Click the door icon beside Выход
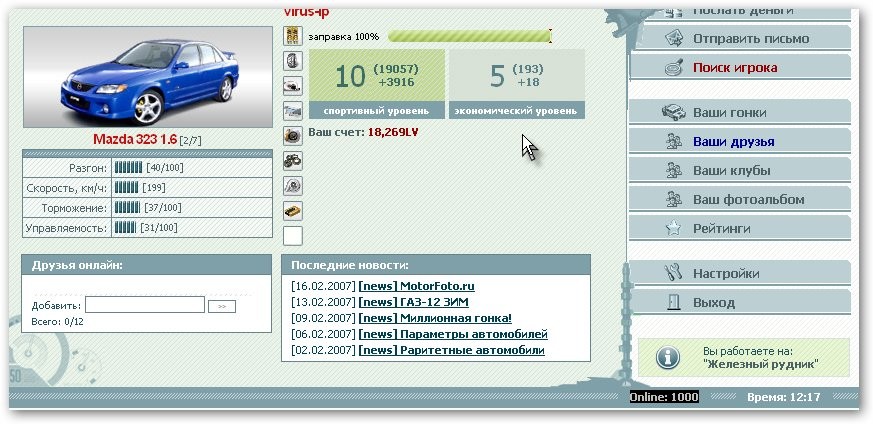The height and width of the screenshot is (424, 873). click(x=674, y=303)
